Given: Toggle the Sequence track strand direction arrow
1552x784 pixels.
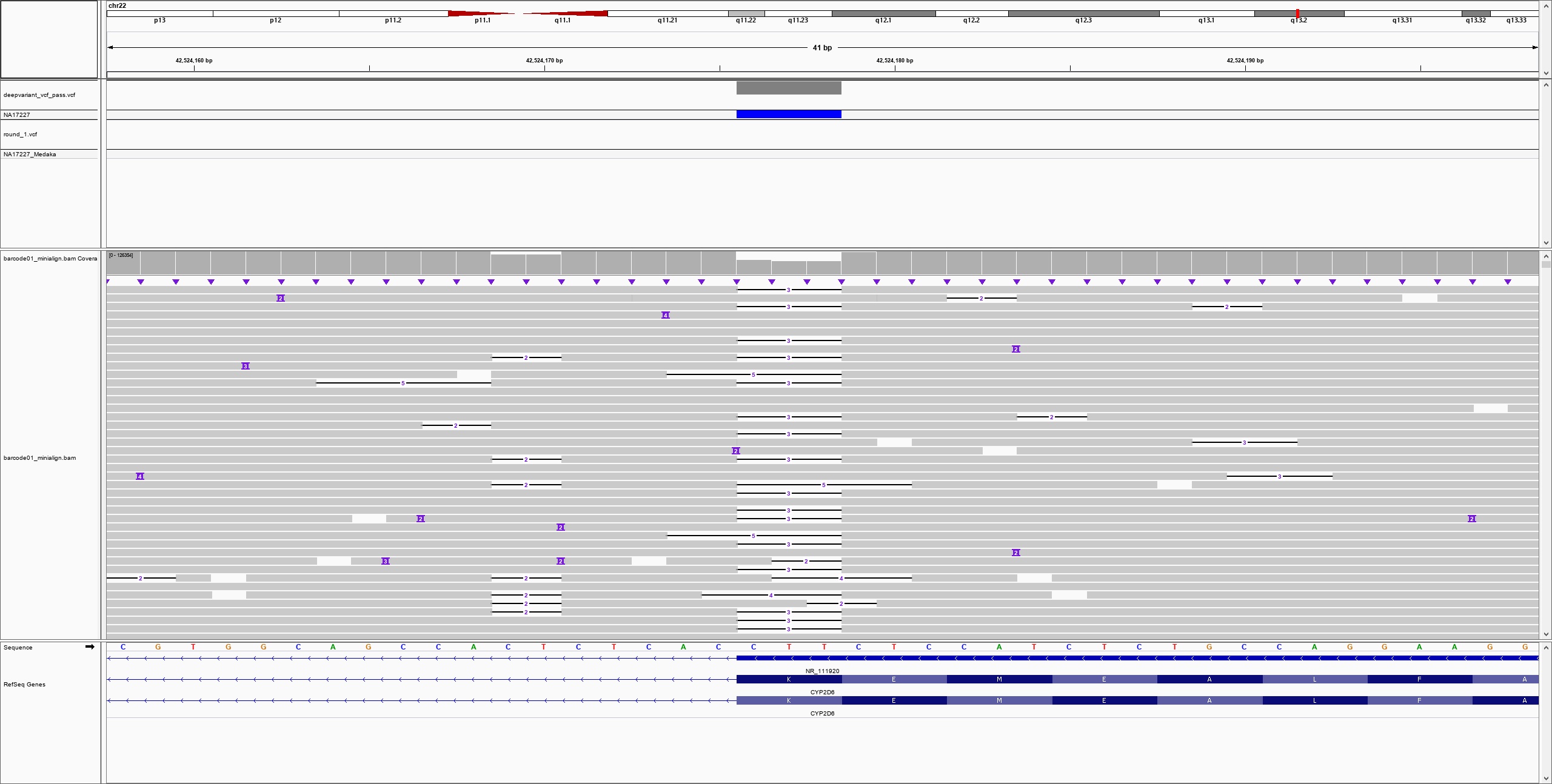Looking at the screenshot, I should pyautogui.click(x=90, y=646).
